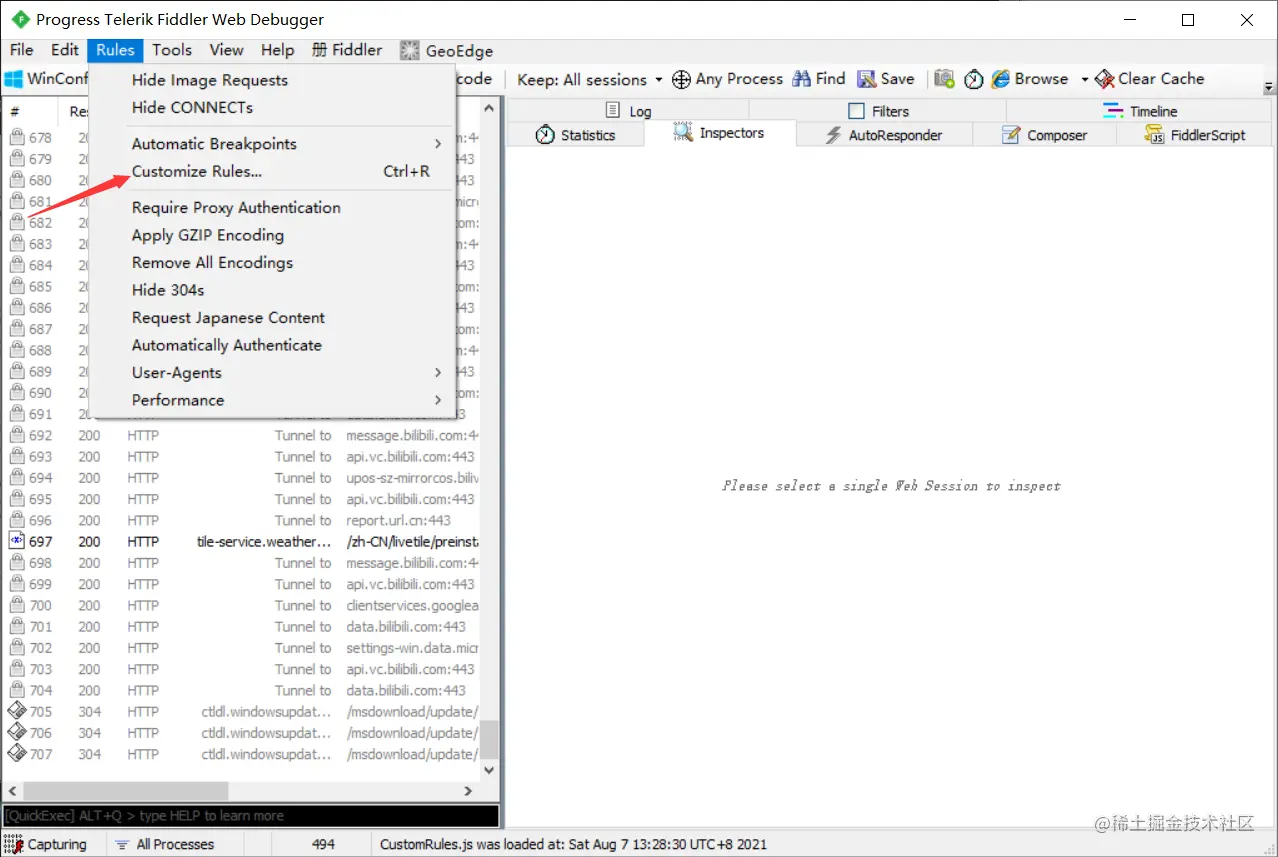Click session list right scroll arrow
1278x857 pixels.
(468, 791)
